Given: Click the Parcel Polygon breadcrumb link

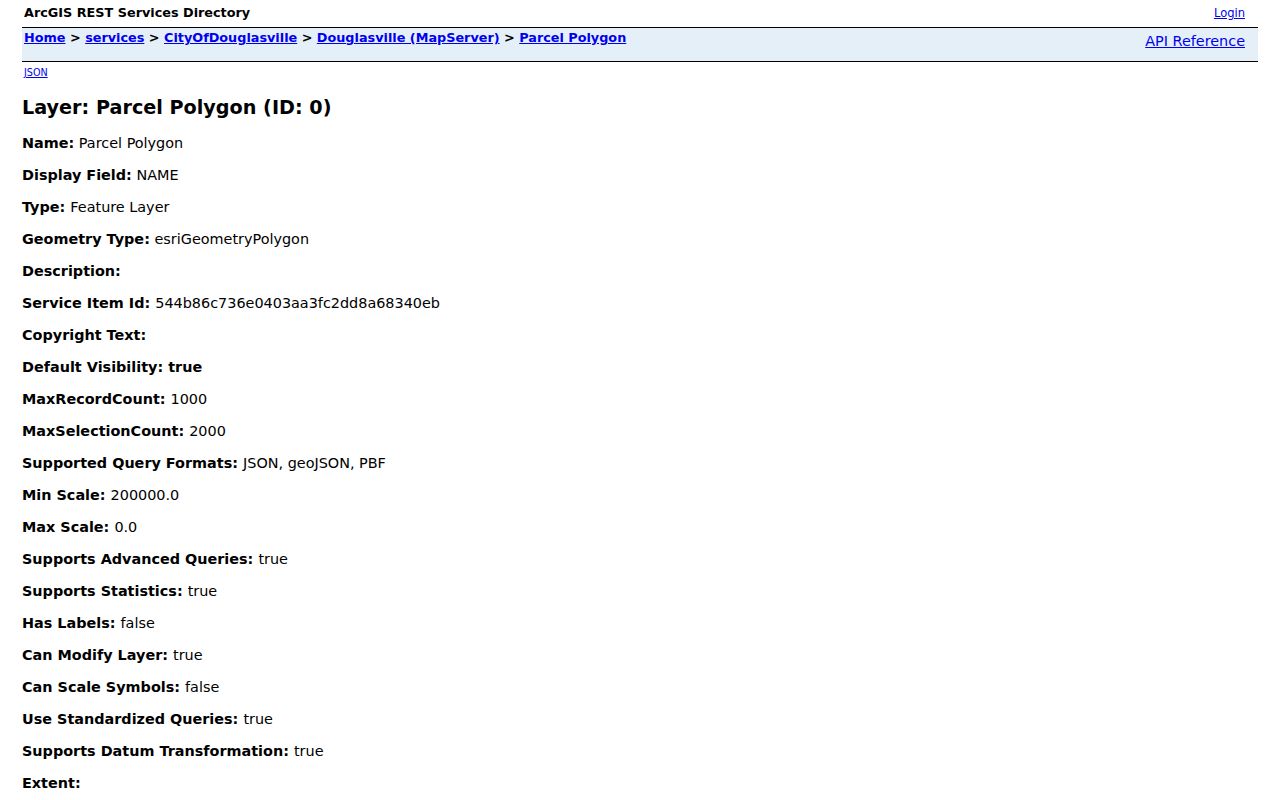Looking at the screenshot, I should pyautogui.click(x=573, y=38).
